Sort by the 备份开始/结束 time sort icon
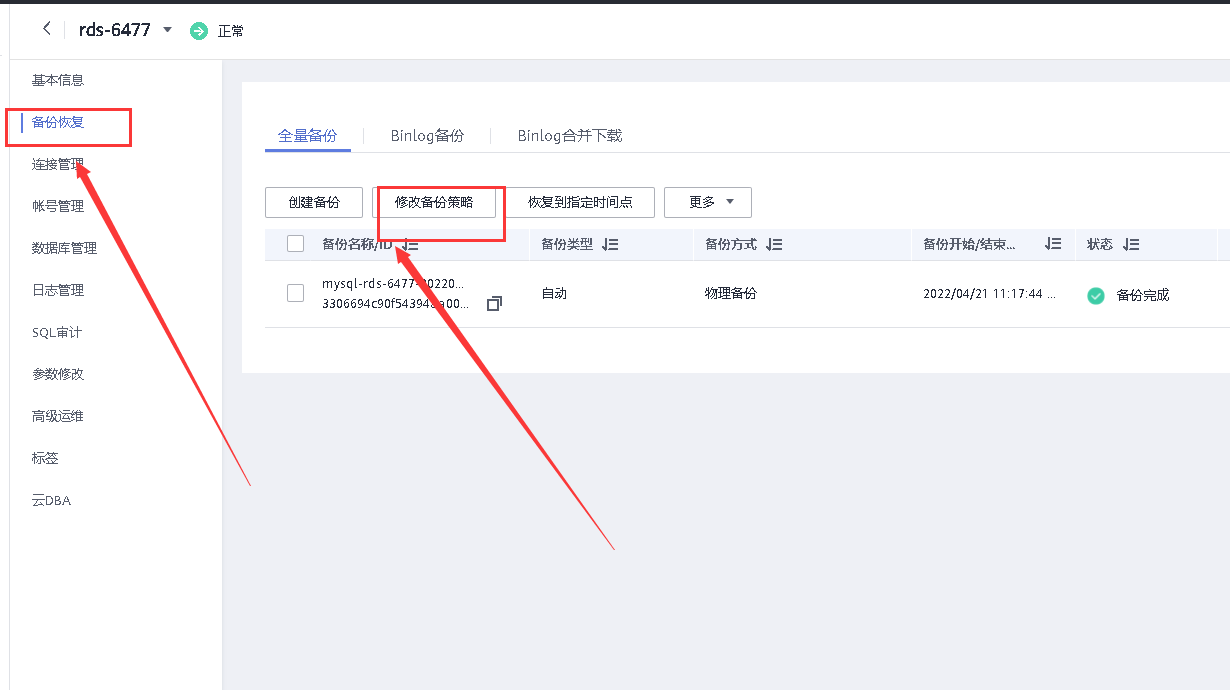Screen dimensions: 1230x690 [x=1053, y=244]
